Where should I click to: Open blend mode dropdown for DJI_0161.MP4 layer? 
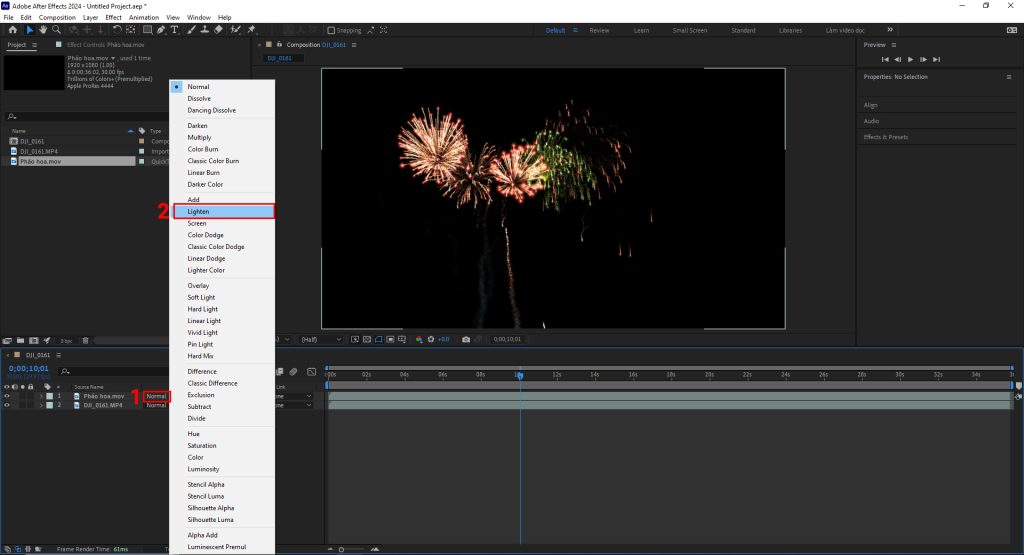tap(157, 405)
